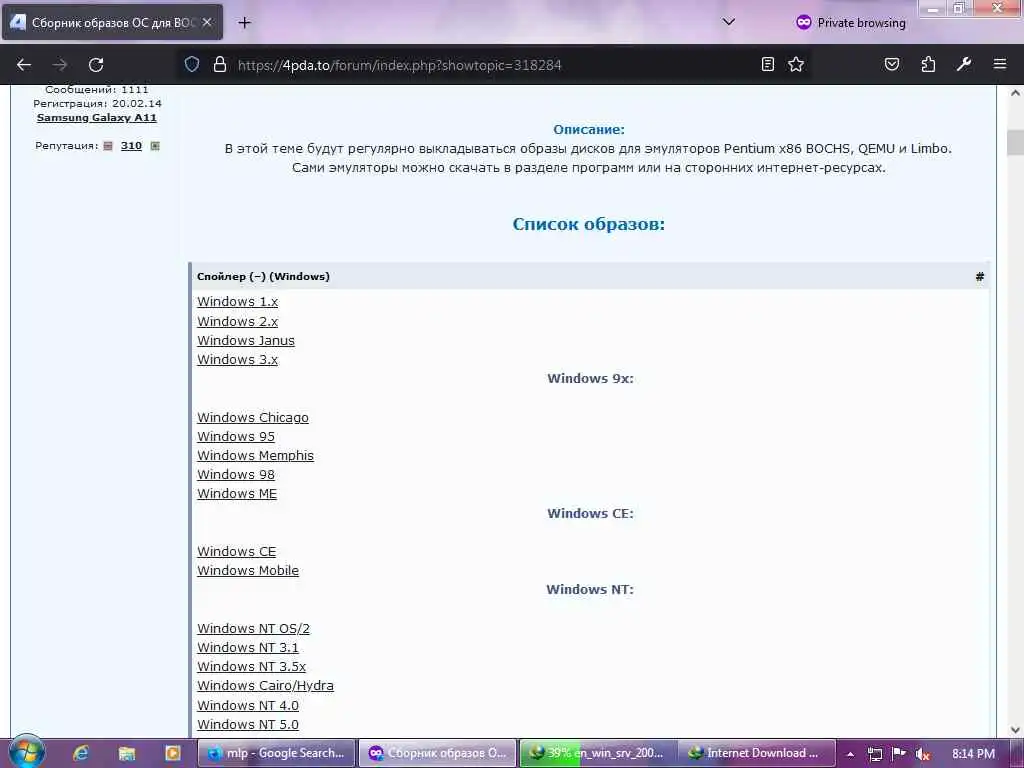
Task: Bookmark this page with the star
Action: point(795,64)
